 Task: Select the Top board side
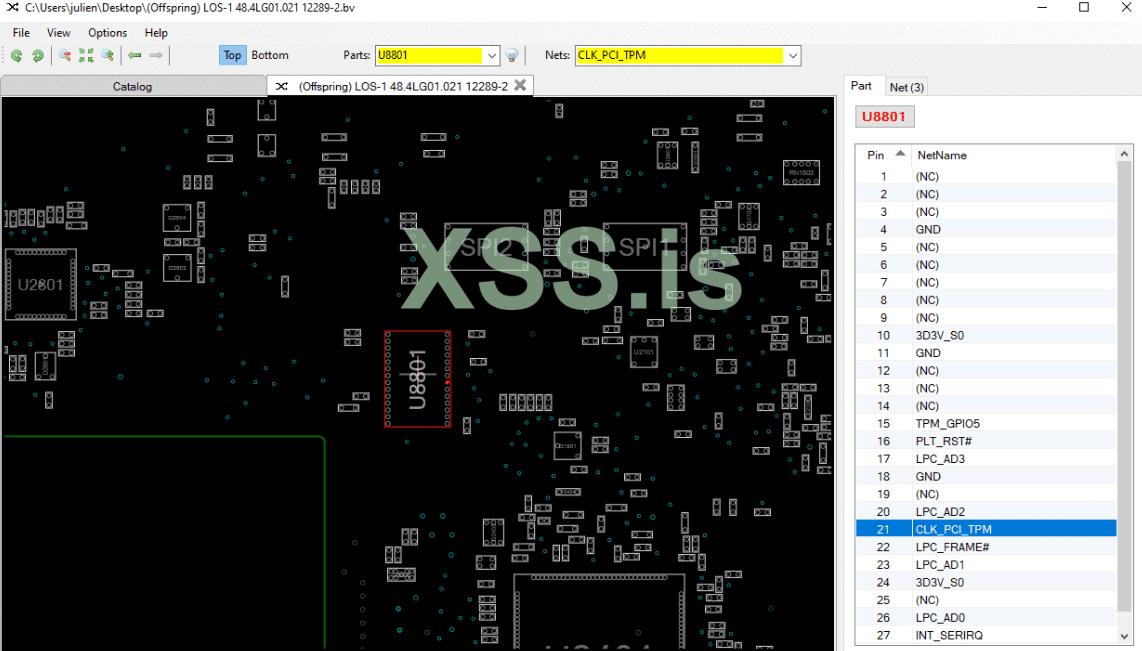click(232, 55)
